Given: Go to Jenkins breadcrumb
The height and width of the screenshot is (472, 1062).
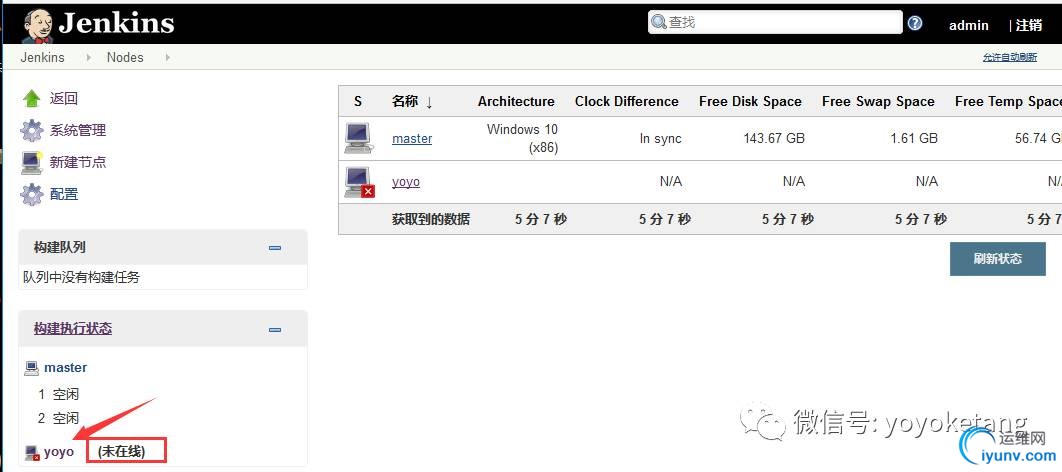Looking at the screenshot, I should point(43,58).
